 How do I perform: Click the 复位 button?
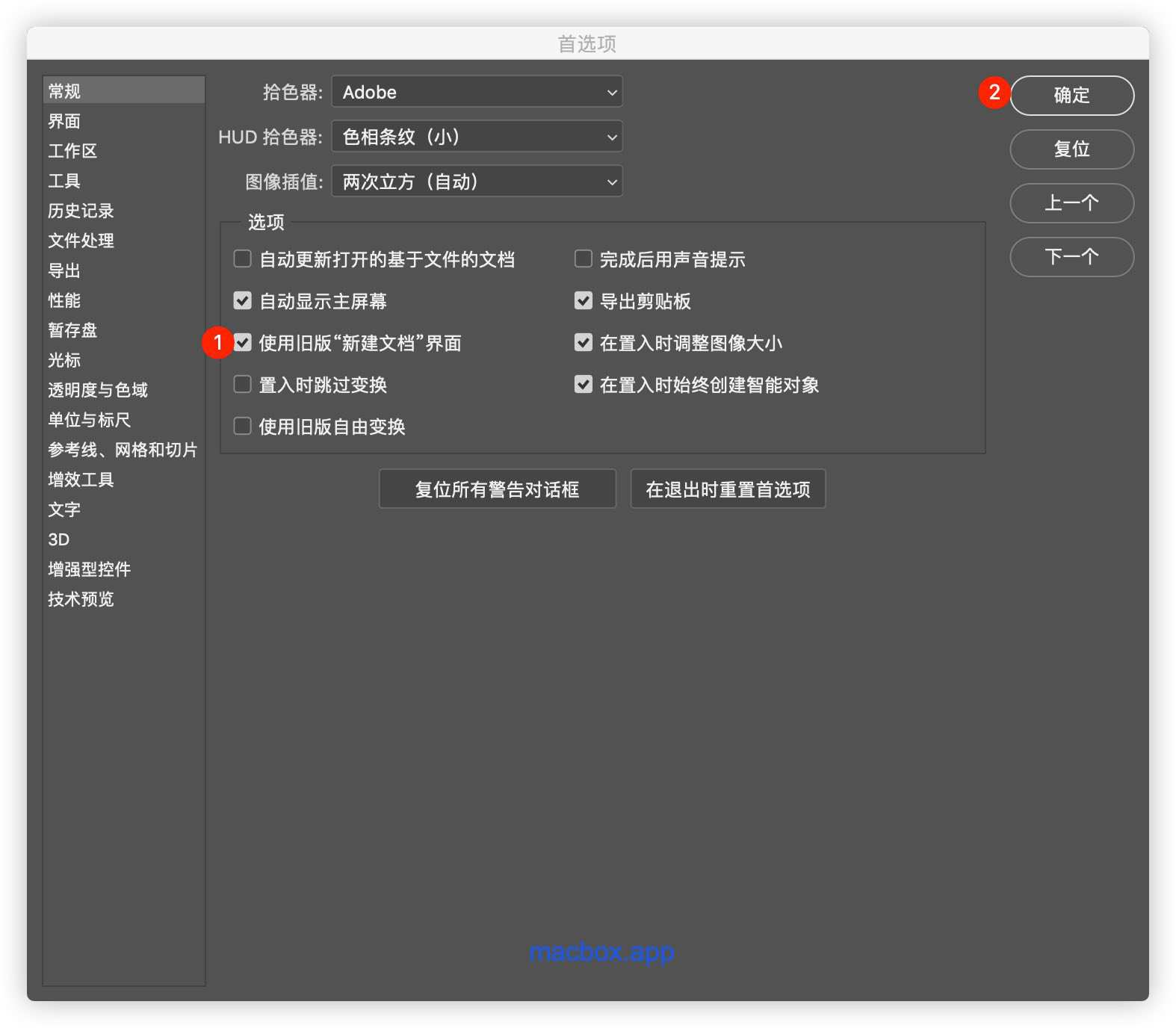point(1071,149)
